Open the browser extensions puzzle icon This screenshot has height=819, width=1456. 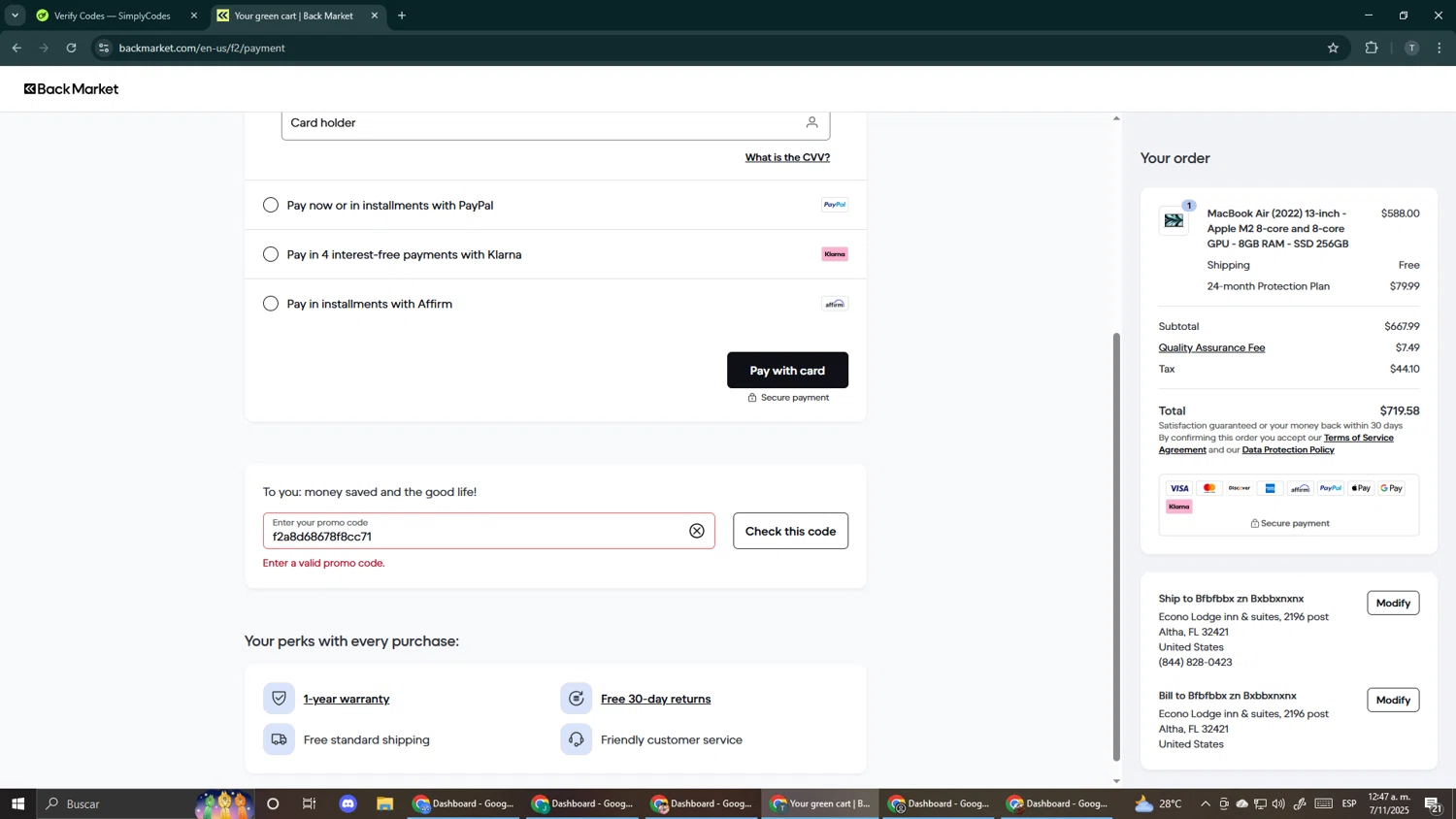[x=1372, y=48]
